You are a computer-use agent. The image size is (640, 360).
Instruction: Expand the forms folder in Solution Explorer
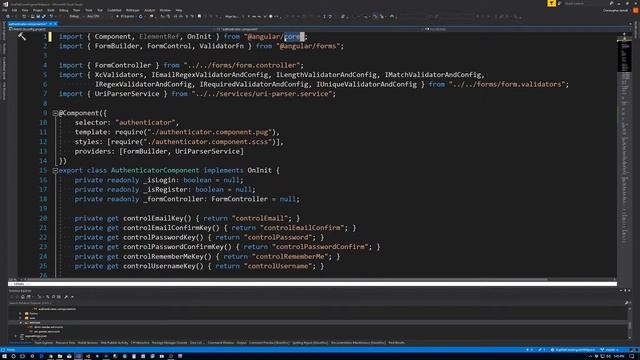[20, 313]
